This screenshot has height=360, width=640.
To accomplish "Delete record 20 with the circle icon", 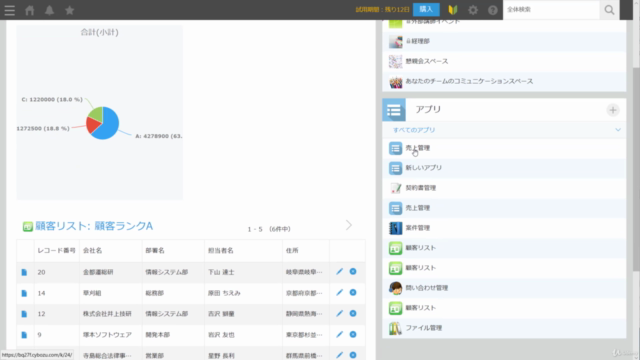I will 353,271.
